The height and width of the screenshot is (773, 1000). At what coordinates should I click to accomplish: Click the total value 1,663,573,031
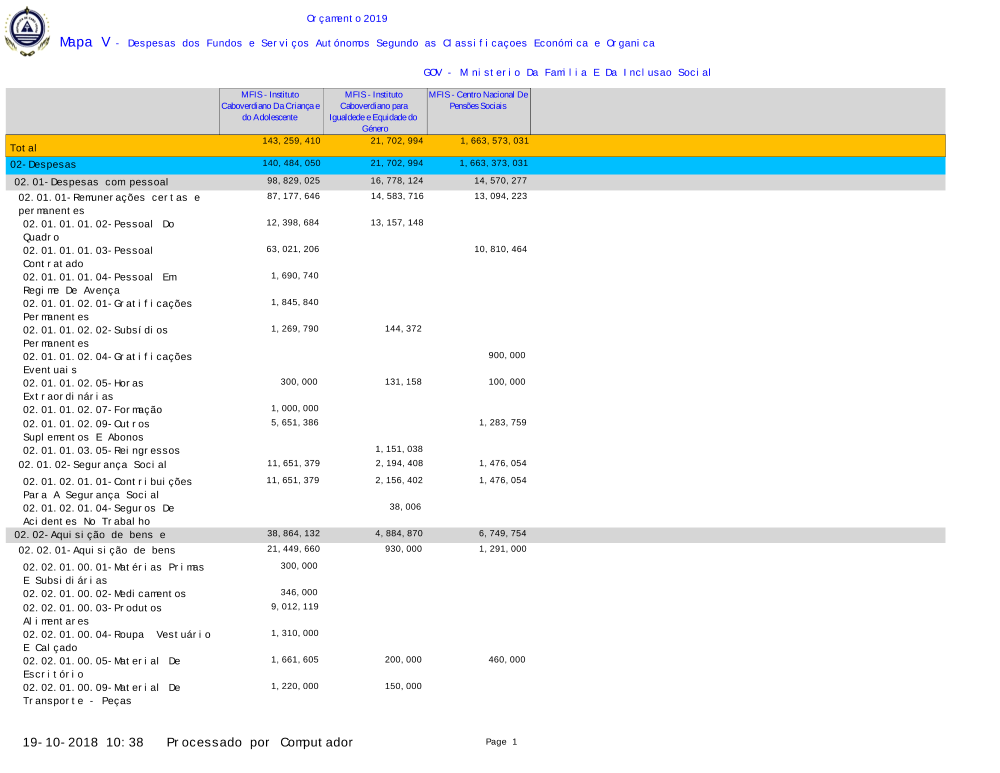point(494,141)
